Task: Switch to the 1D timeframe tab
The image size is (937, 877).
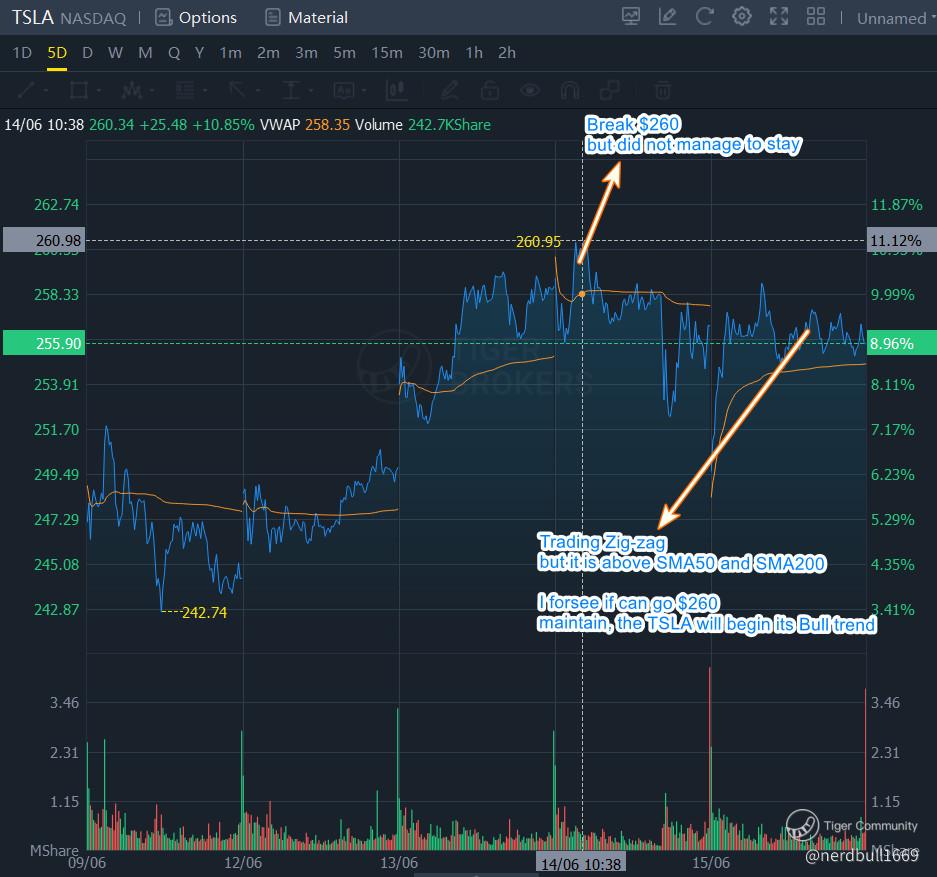Action: click(22, 53)
